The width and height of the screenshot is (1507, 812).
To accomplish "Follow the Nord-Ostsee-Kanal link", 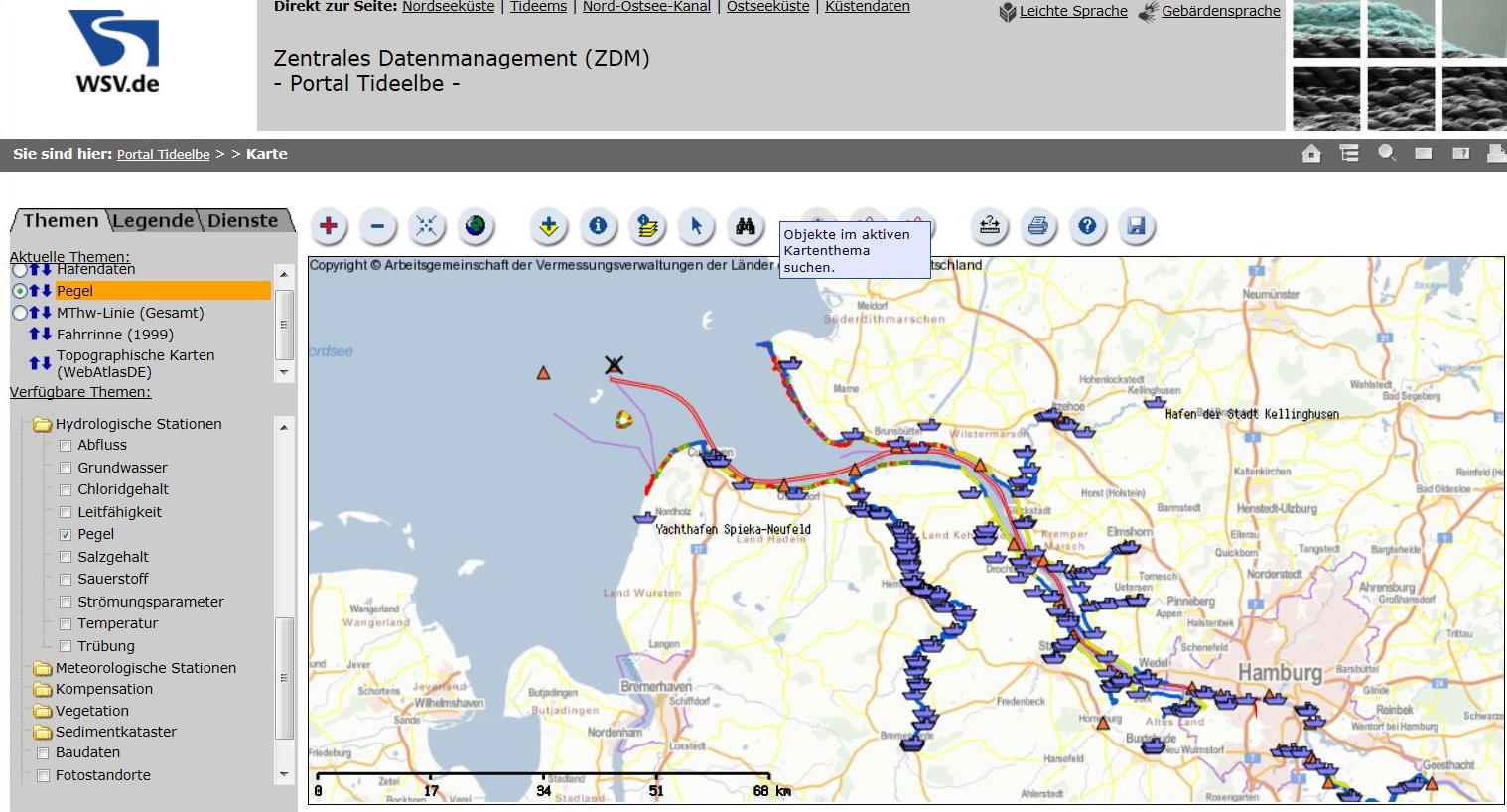I will [x=646, y=7].
